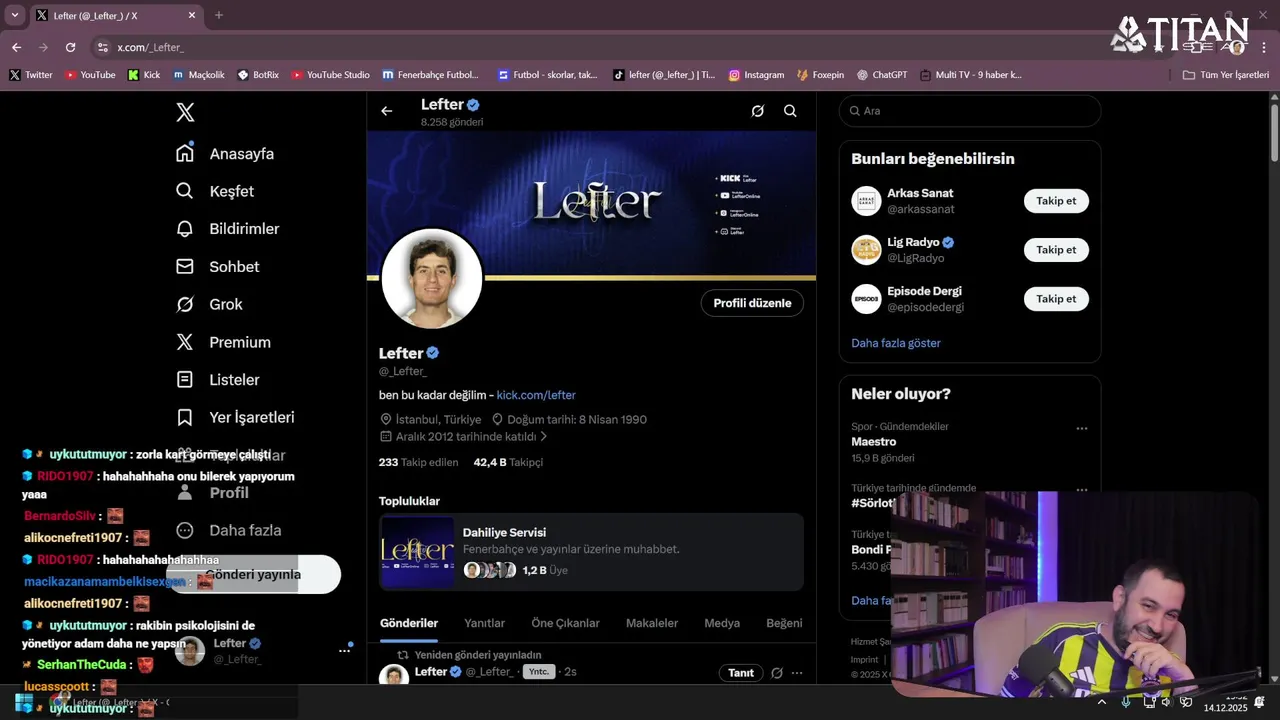The image size is (1280, 720).
Task: Open more options on Lefter's post
Action: (x=797, y=673)
